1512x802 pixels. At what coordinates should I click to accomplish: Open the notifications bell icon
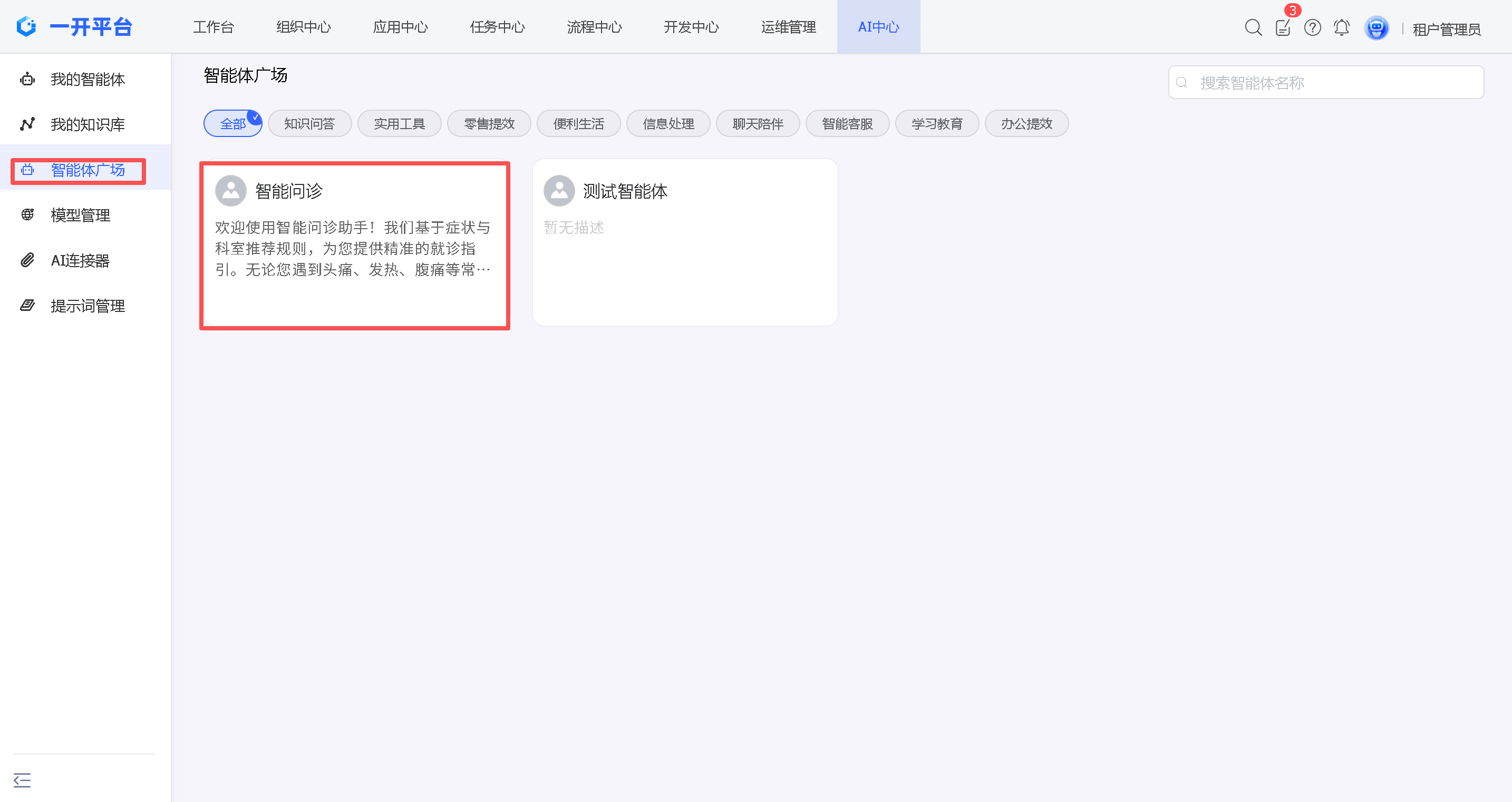pos(1342,27)
